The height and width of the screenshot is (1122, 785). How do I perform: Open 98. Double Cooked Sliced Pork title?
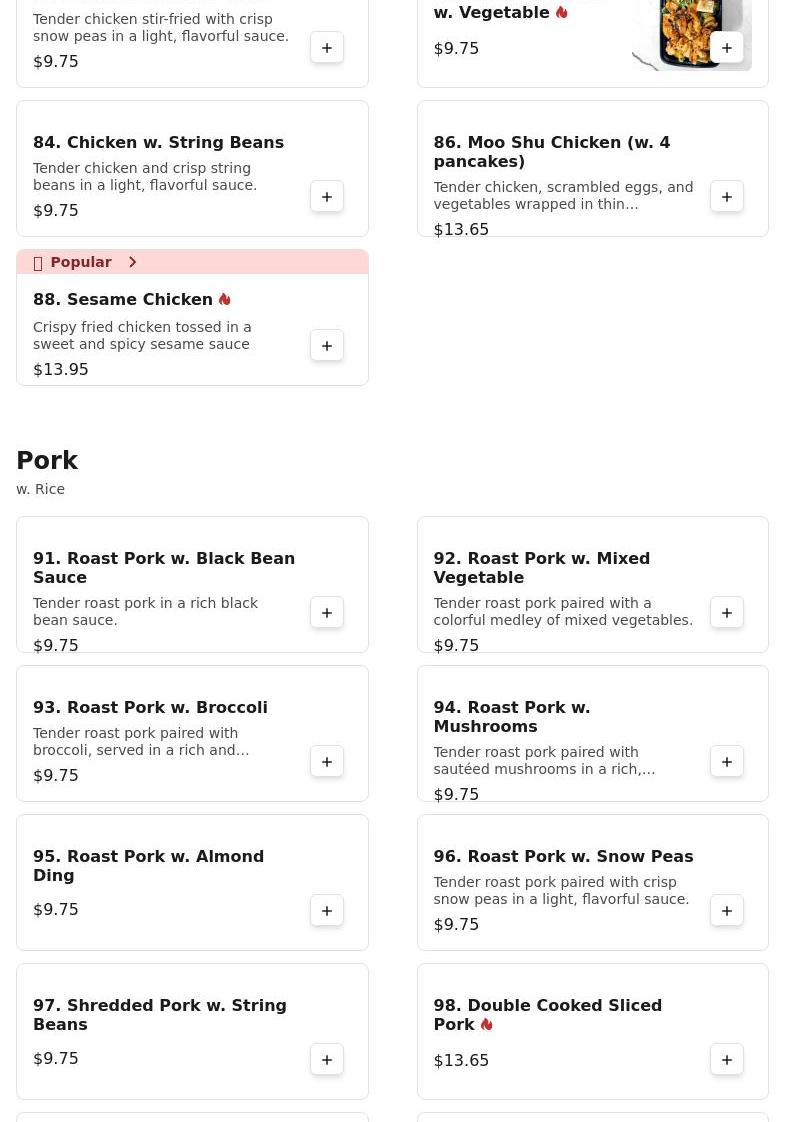547,1014
